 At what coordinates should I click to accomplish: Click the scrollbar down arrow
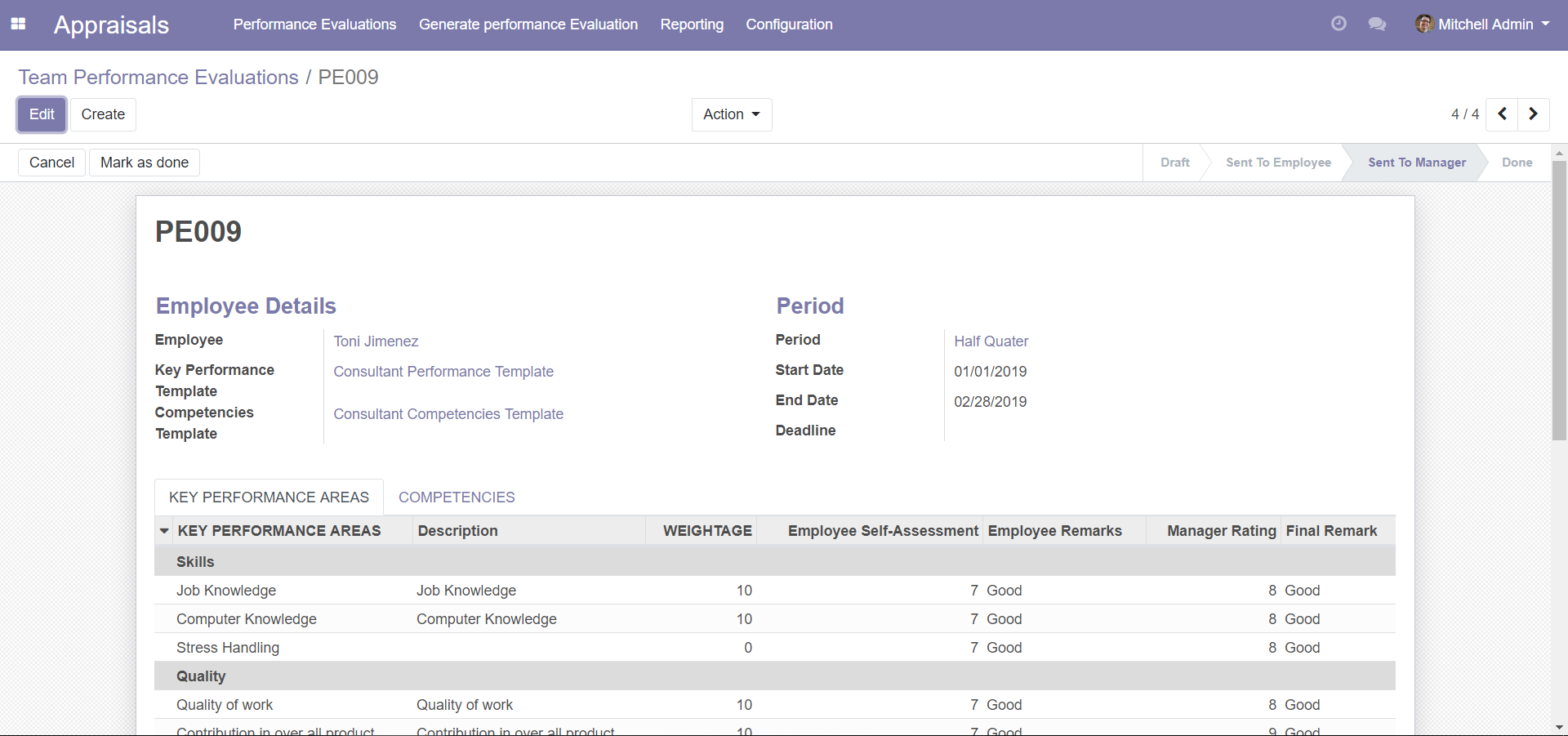pyautogui.click(x=1559, y=727)
